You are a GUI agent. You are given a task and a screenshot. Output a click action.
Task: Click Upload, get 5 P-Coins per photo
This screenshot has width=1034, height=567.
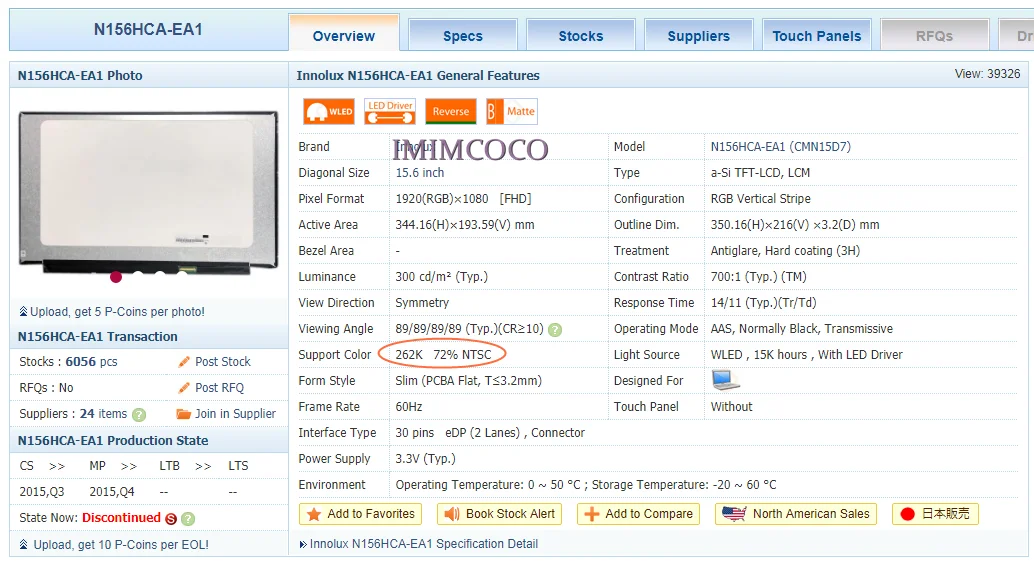click(x=117, y=312)
